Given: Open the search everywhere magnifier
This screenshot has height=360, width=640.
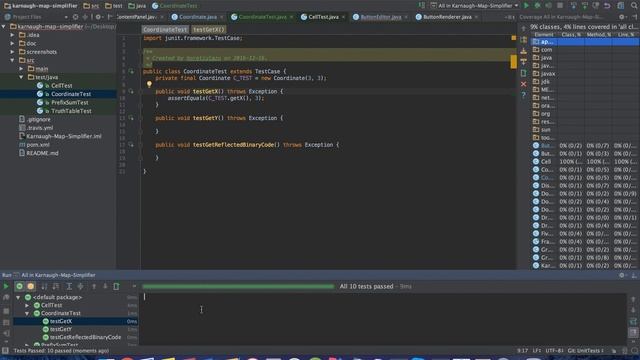Looking at the screenshot, I should [x=633, y=6].
